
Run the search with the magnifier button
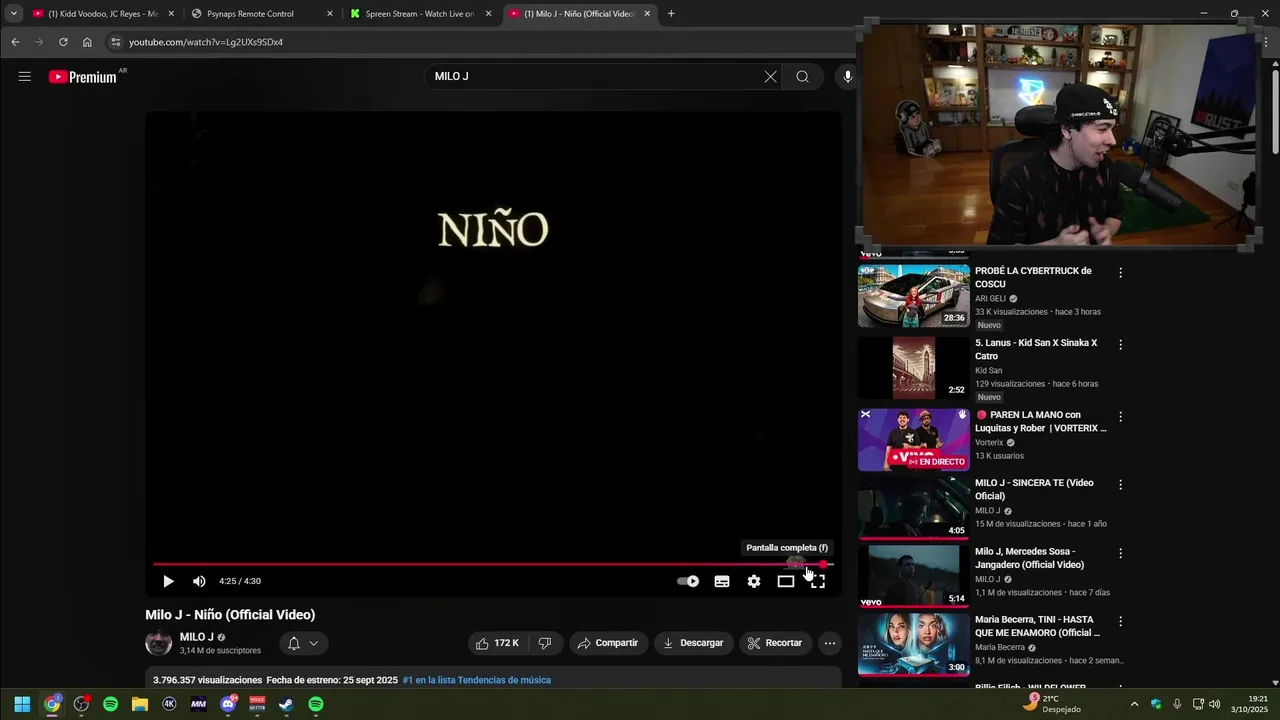click(x=802, y=76)
